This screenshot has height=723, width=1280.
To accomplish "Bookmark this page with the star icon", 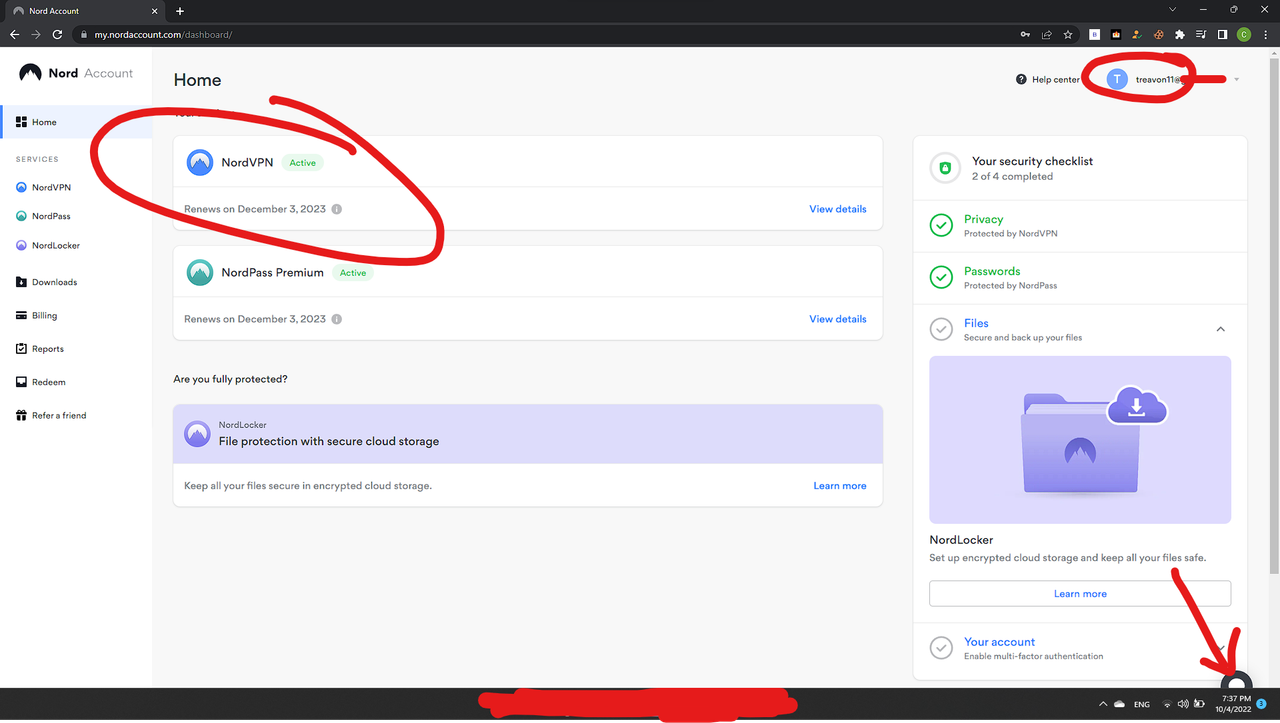I will (1068, 34).
